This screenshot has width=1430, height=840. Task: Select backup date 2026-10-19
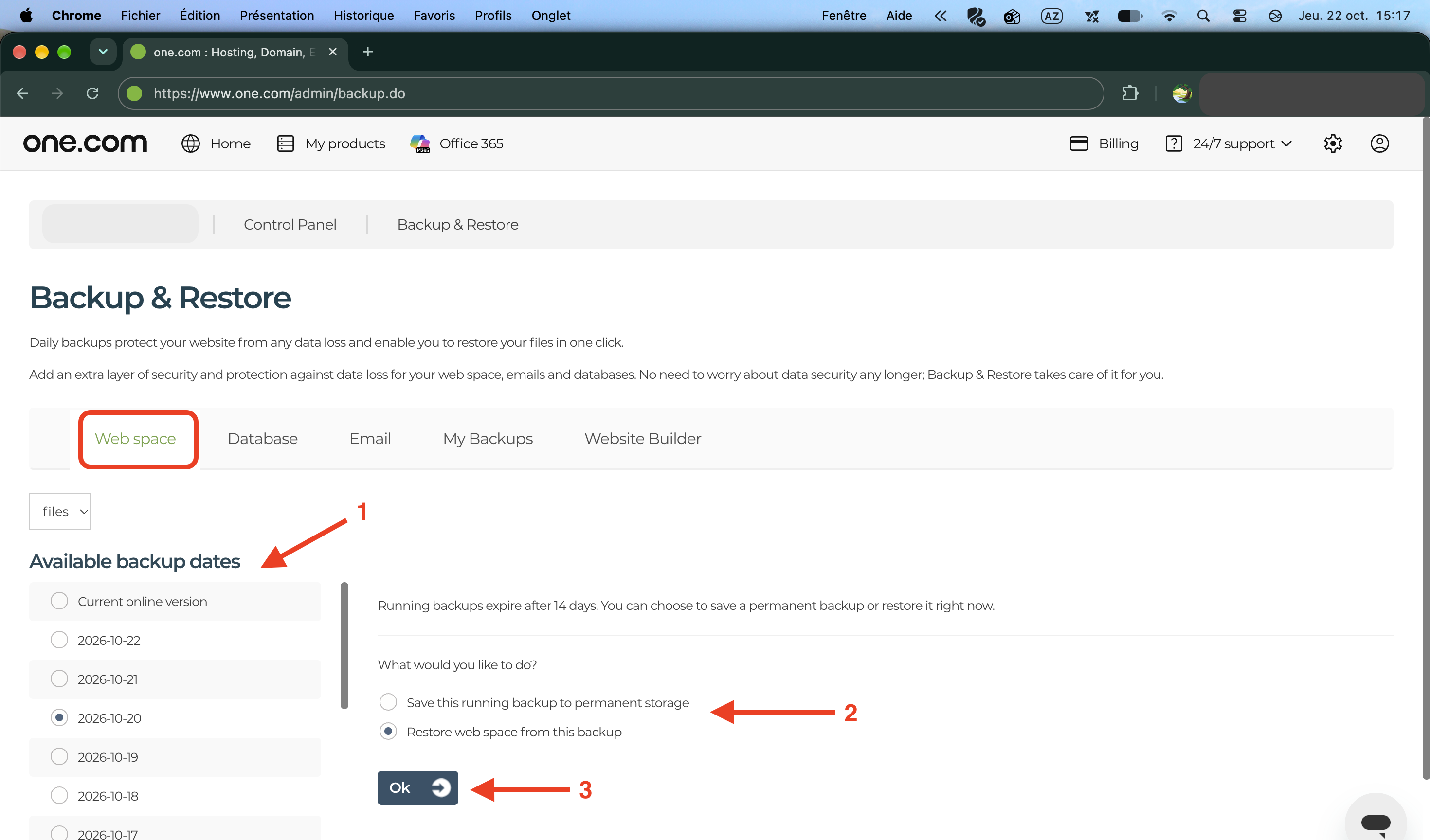(59, 756)
